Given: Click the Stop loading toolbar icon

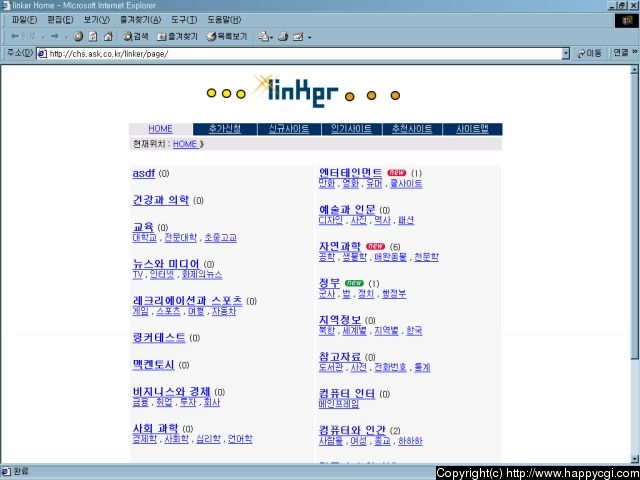Looking at the screenshot, I should [78, 37].
